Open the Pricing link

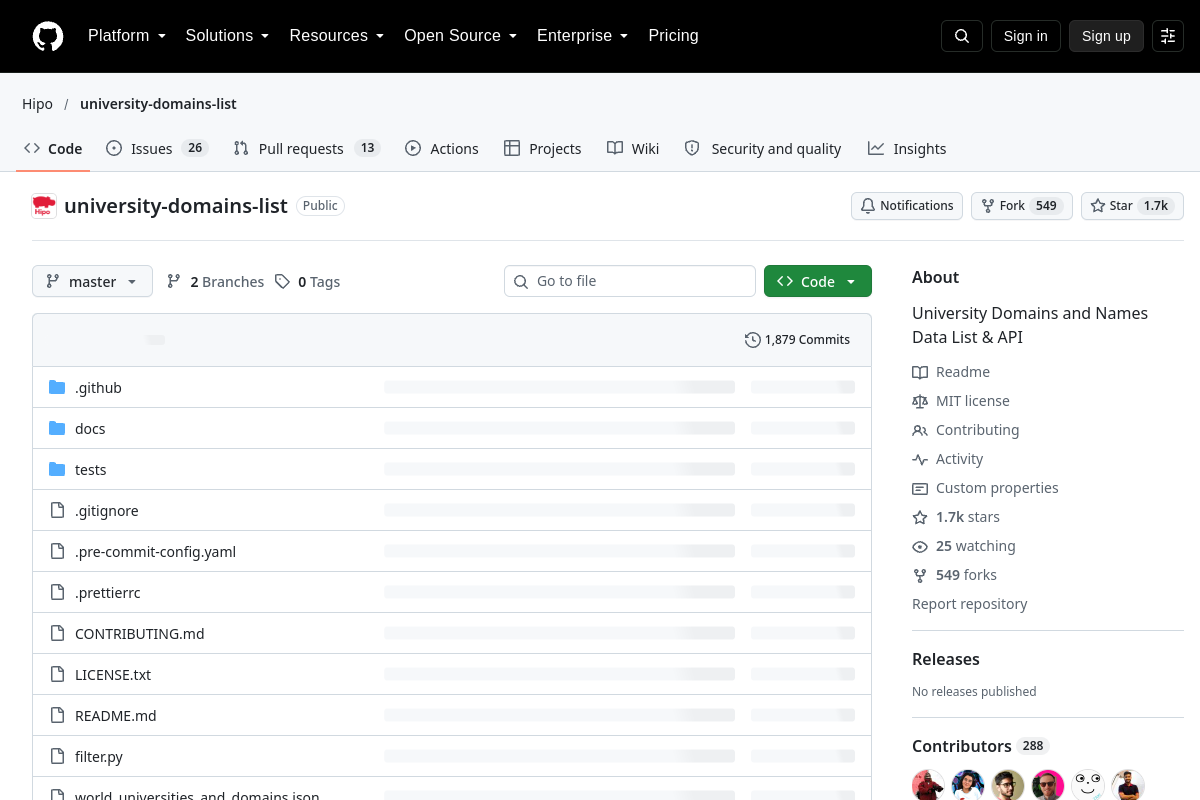pyautogui.click(x=674, y=36)
